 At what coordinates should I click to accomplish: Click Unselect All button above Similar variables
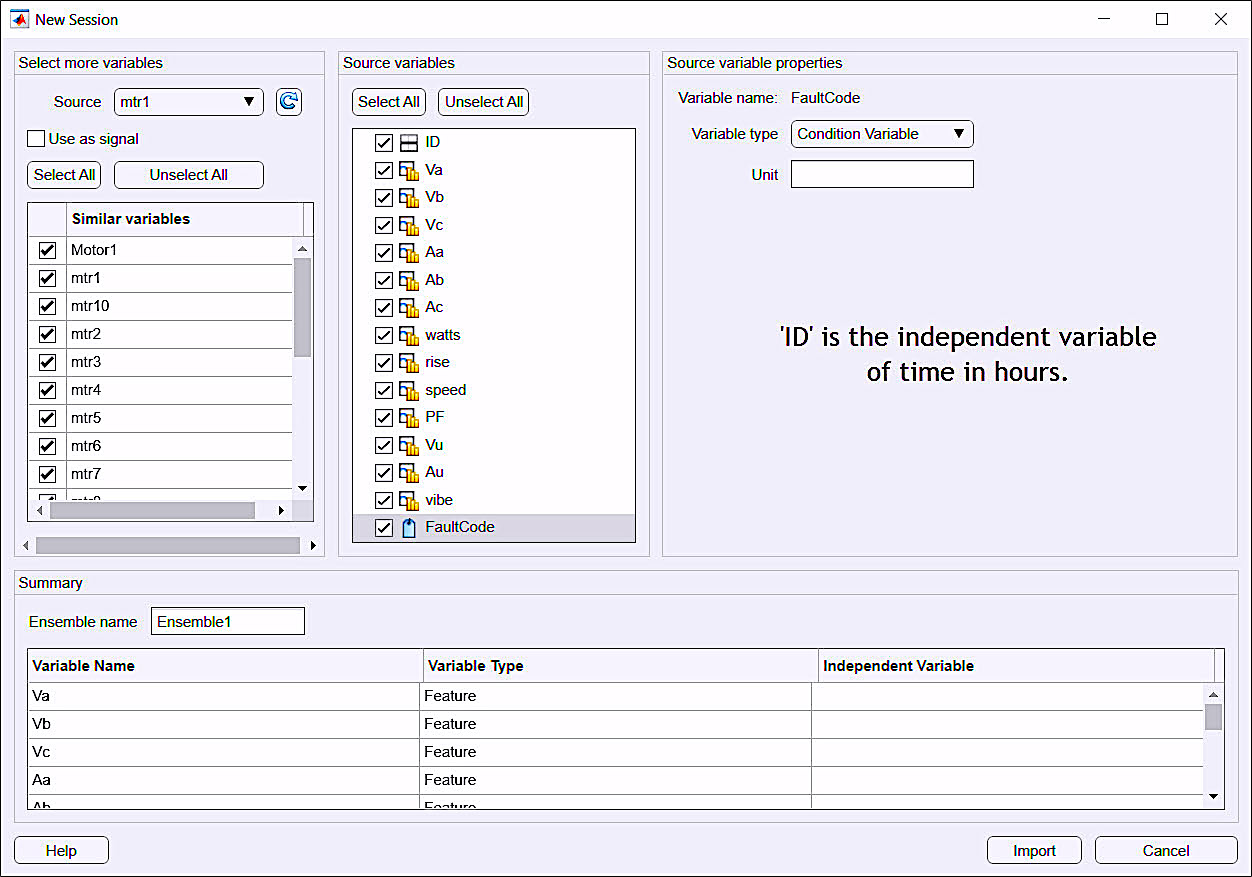[189, 175]
